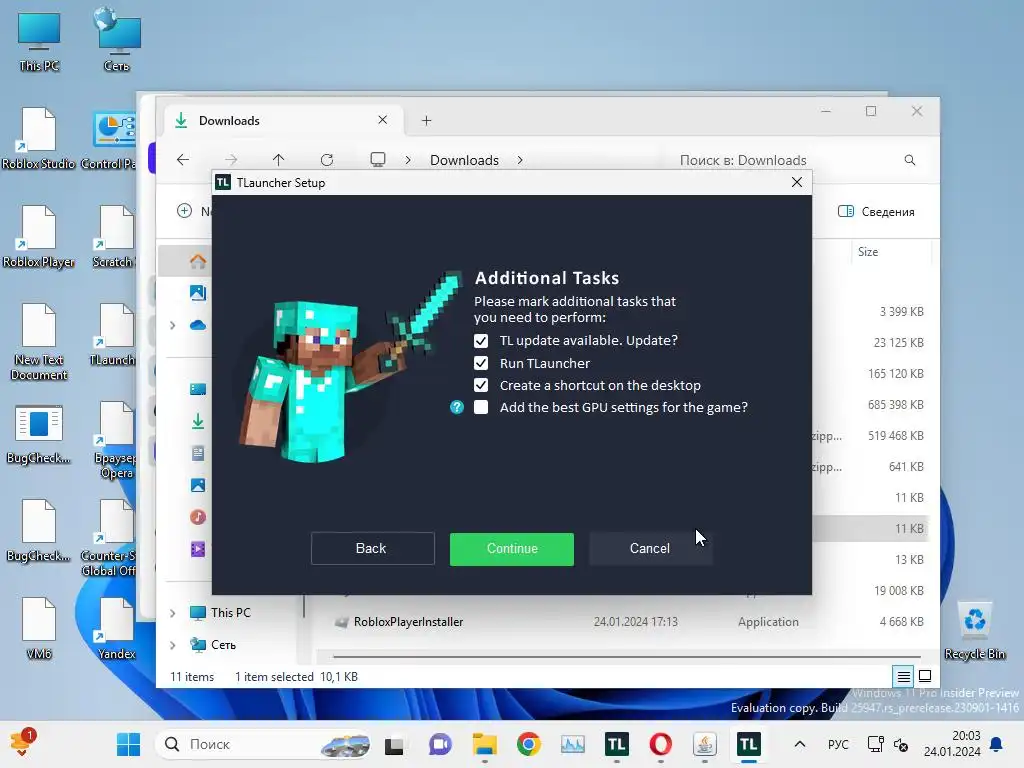The width and height of the screenshot is (1024, 768).
Task: Open the Сведения details pane
Action: click(876, 212)
